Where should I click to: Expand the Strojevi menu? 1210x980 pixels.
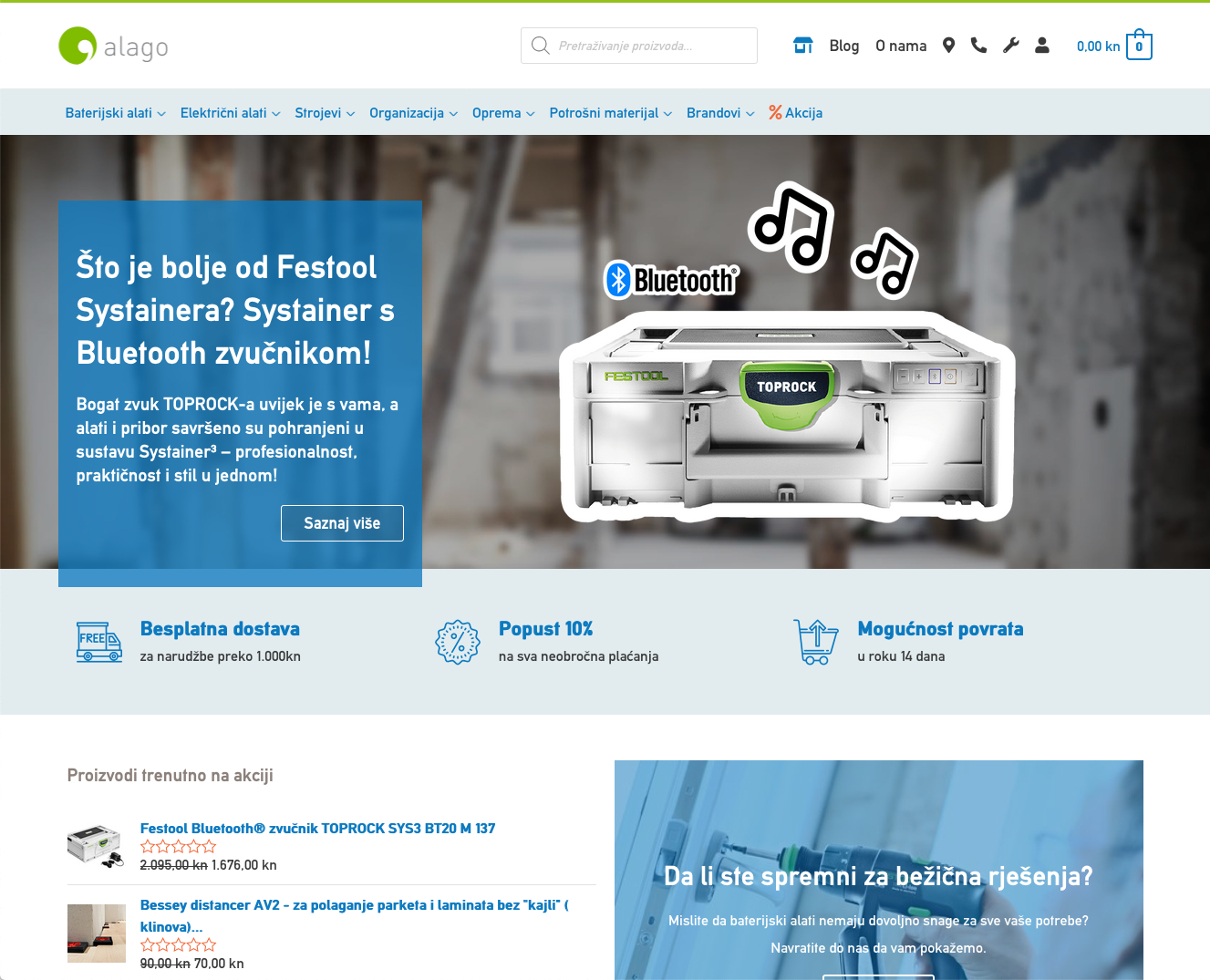(x=325, y=113)
